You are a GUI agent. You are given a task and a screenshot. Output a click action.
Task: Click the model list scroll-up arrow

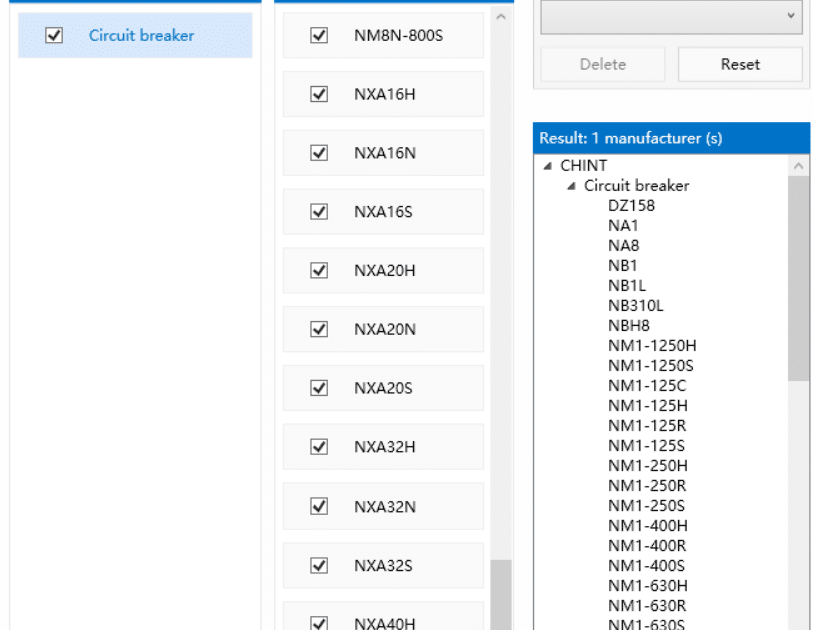[501, 17]
